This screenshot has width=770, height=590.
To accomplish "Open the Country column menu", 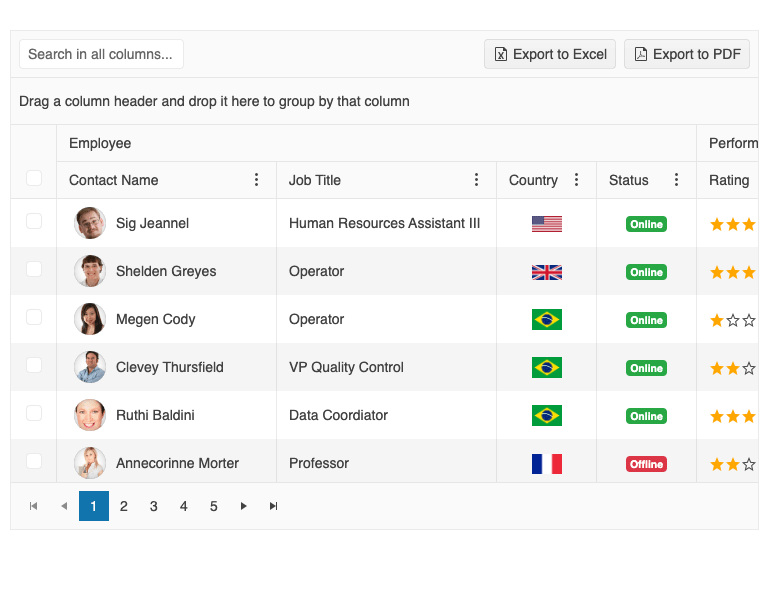I will [577, 180].
